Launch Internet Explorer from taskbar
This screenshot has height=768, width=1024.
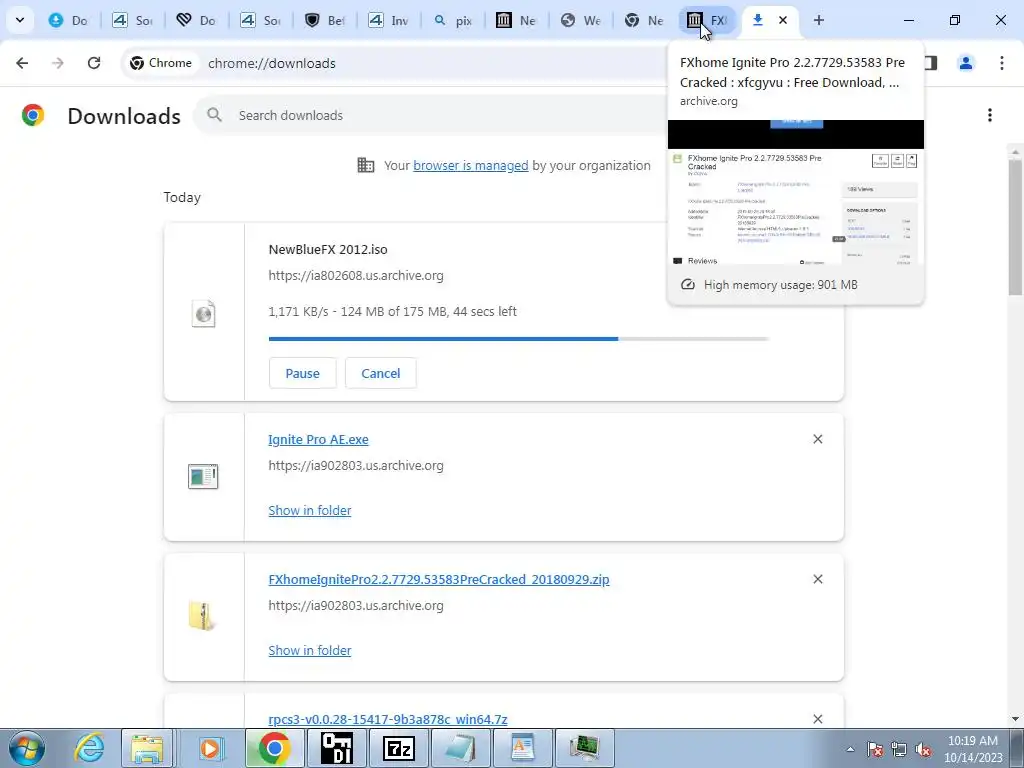89,748
